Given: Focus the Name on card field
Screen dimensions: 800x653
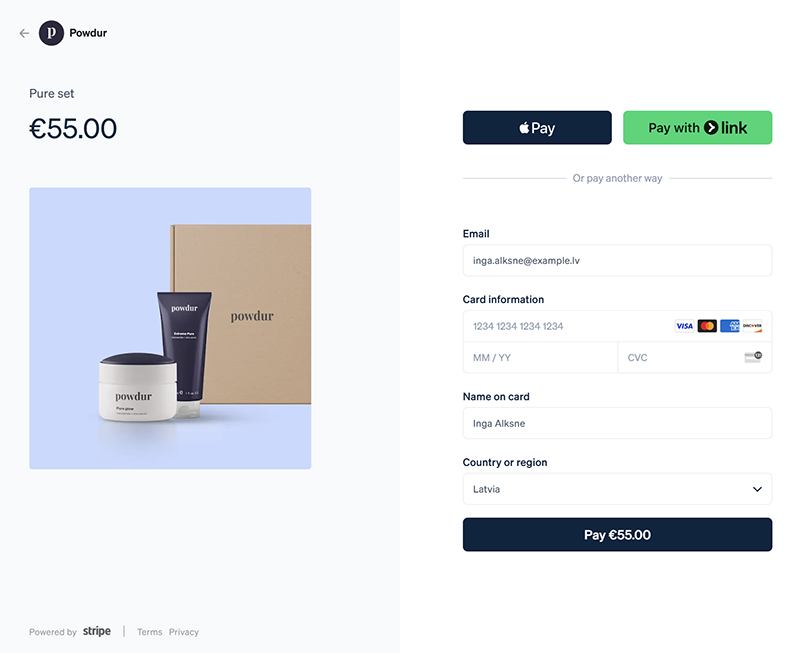Looking at the screenshot, I should [617, 423].
